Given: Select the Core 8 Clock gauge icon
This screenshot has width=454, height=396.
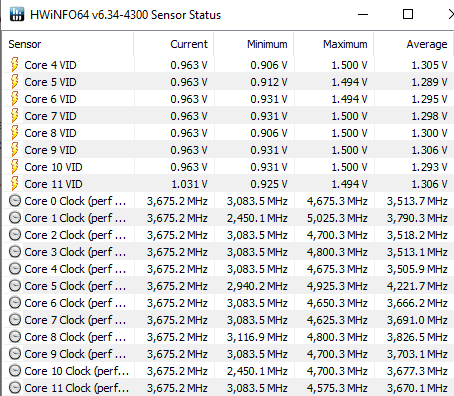Looking at the screenshot, I should tap(15, 337).
